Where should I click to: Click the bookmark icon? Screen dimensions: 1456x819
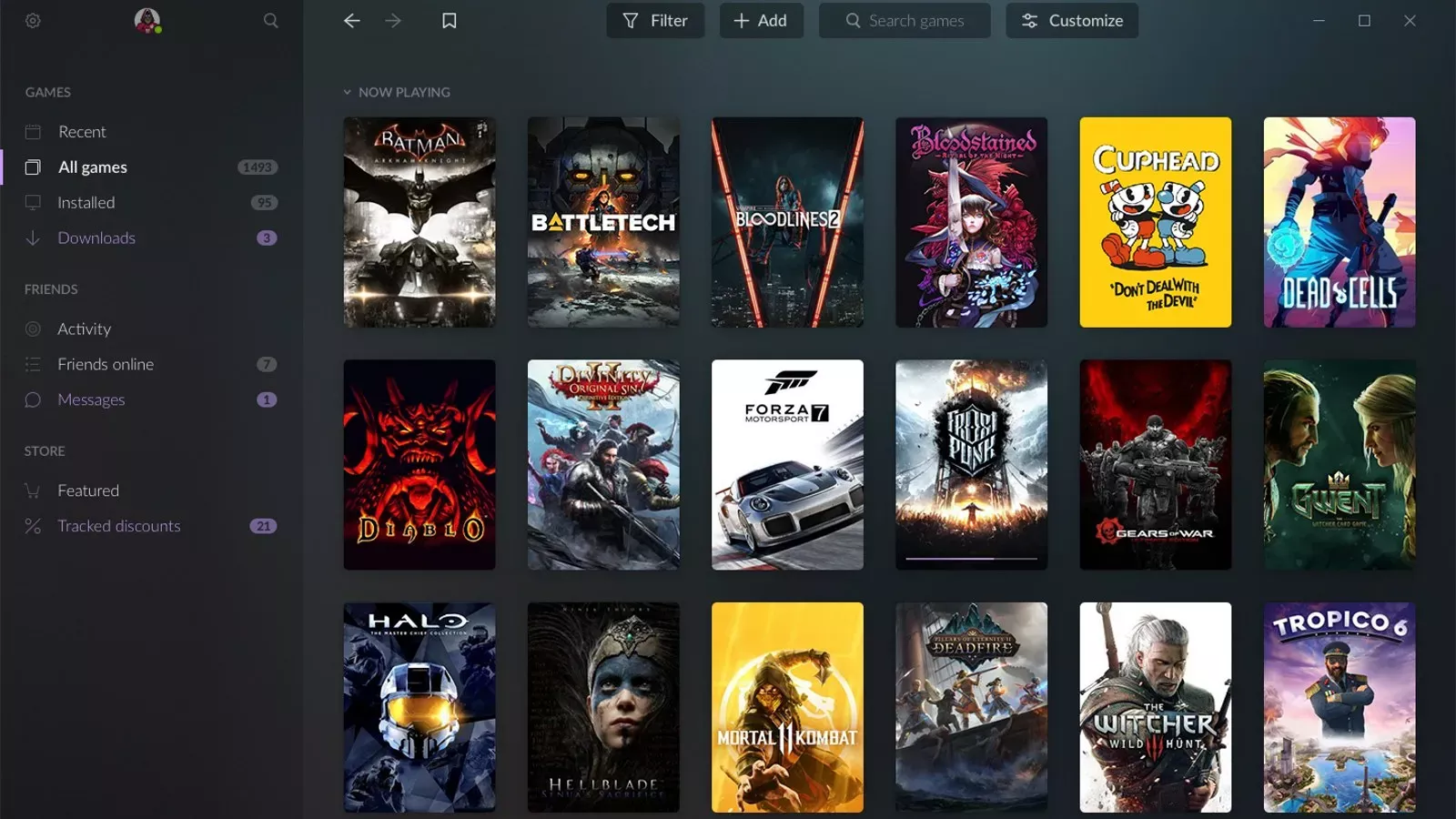click(449, 20)
